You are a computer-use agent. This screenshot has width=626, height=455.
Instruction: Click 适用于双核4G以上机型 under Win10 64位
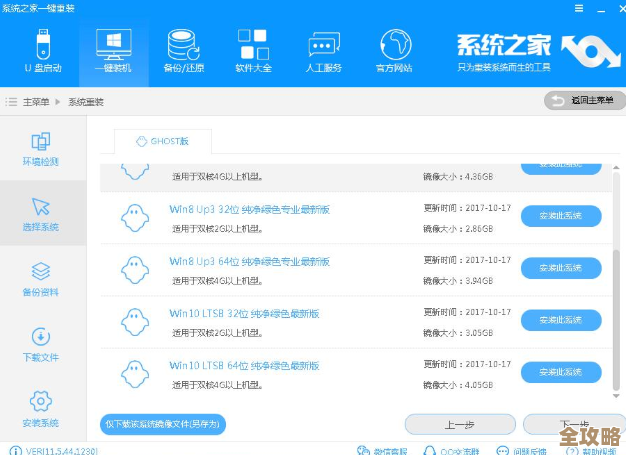tap(218, 385)
